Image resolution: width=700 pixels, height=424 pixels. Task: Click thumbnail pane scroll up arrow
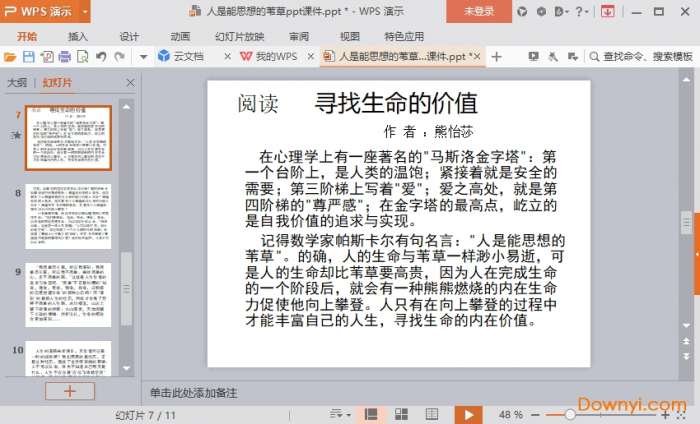(126, 107)
